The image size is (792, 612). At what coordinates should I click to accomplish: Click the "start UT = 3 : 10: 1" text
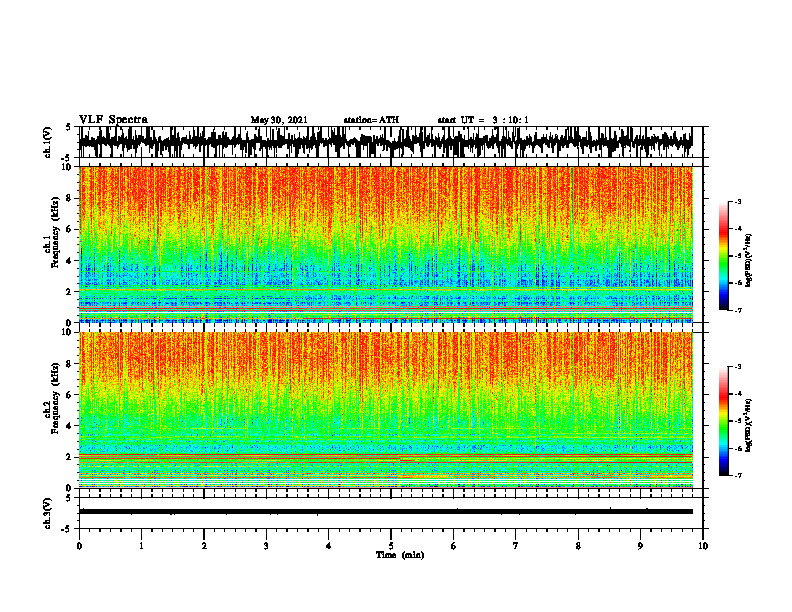483,120
